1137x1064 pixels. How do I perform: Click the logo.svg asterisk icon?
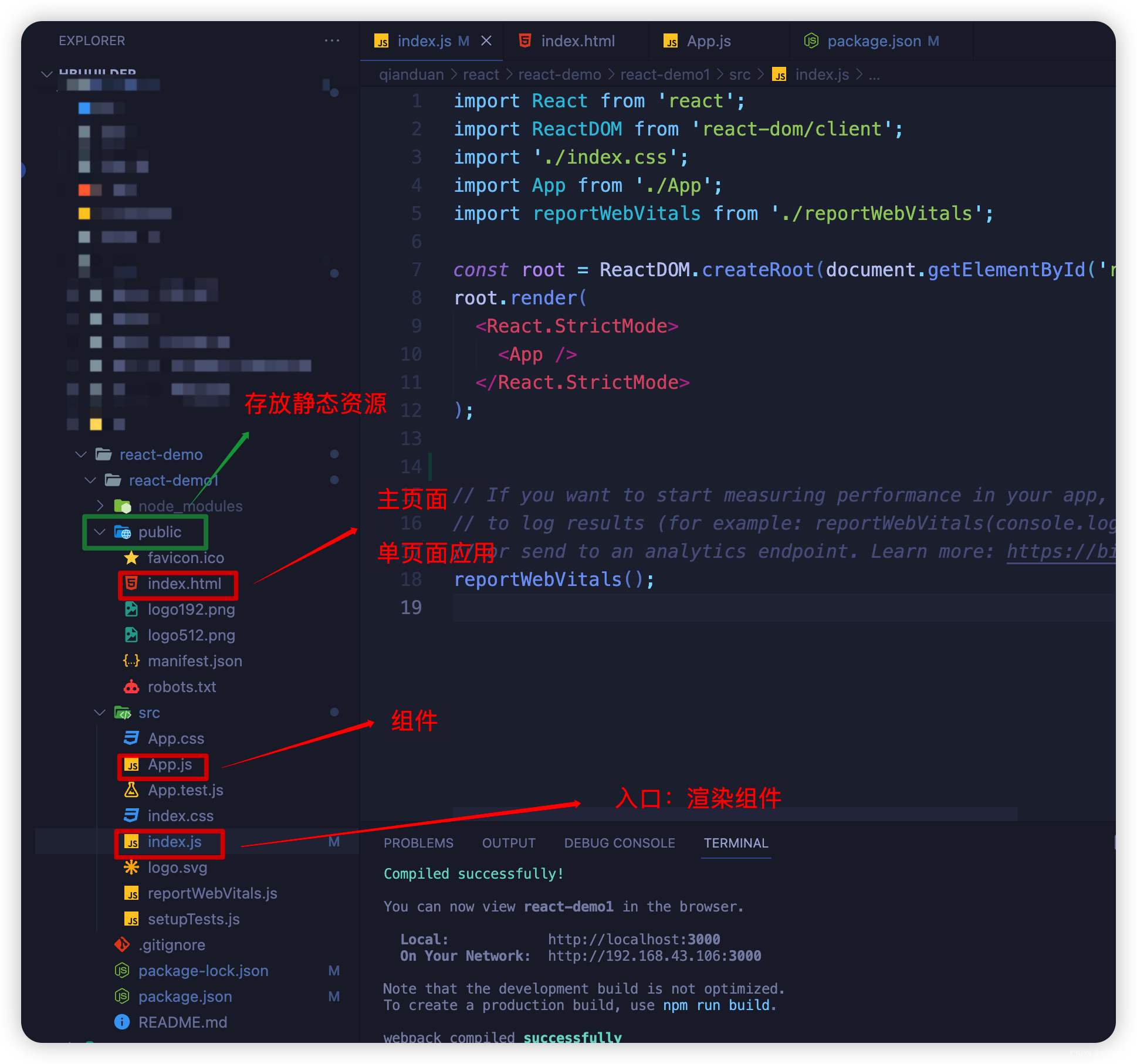click(x=131, y=868)
